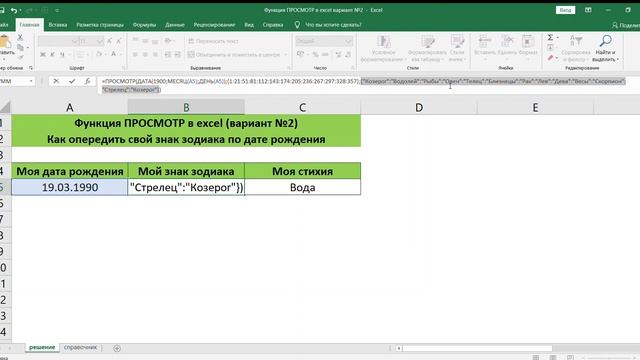
Task: Click the Fill Color bucket swatch
Action: (98, 54)
